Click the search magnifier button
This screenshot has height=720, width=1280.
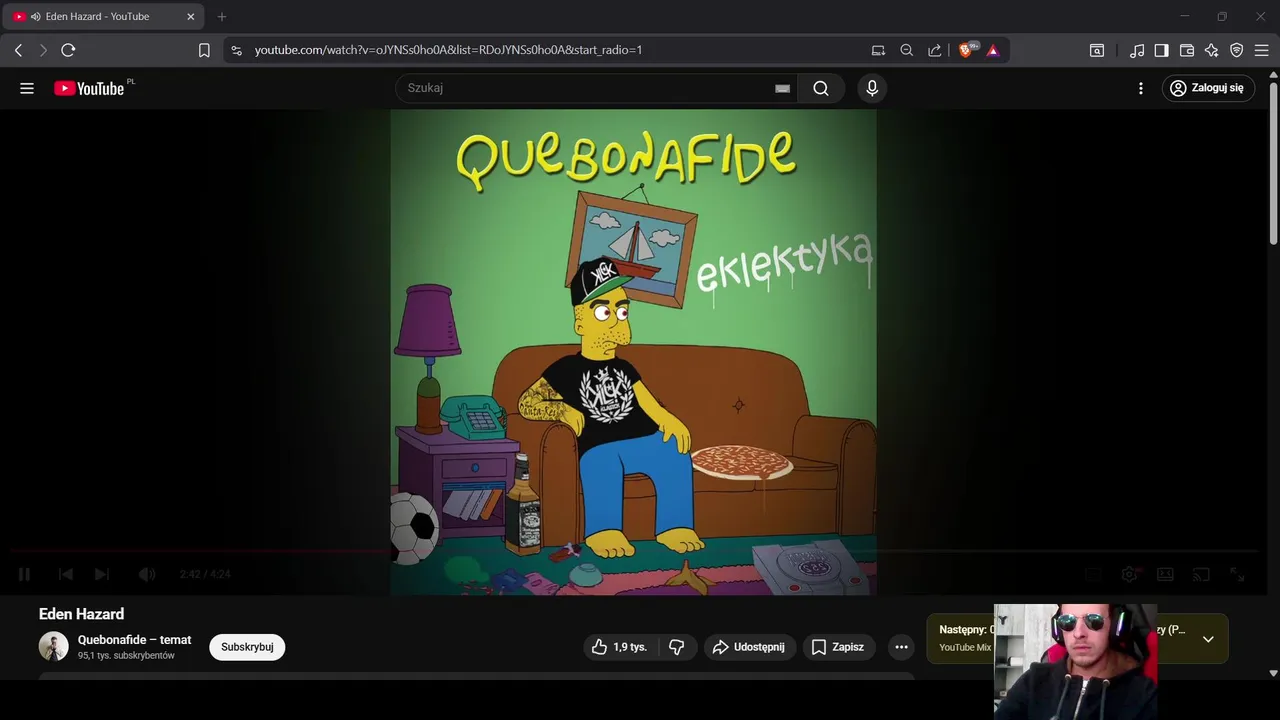pos(821,88)
